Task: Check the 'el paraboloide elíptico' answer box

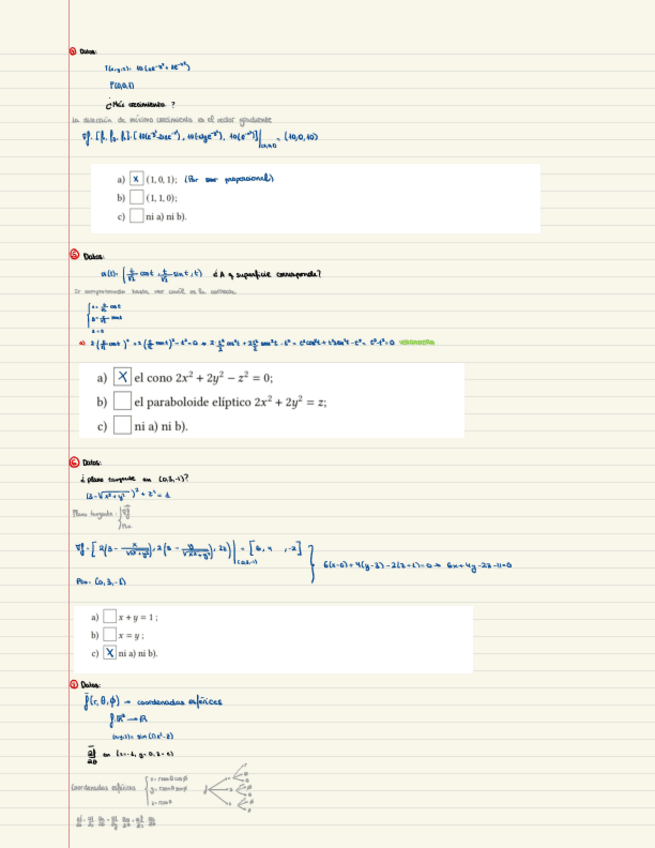Action: pos(122,401)
